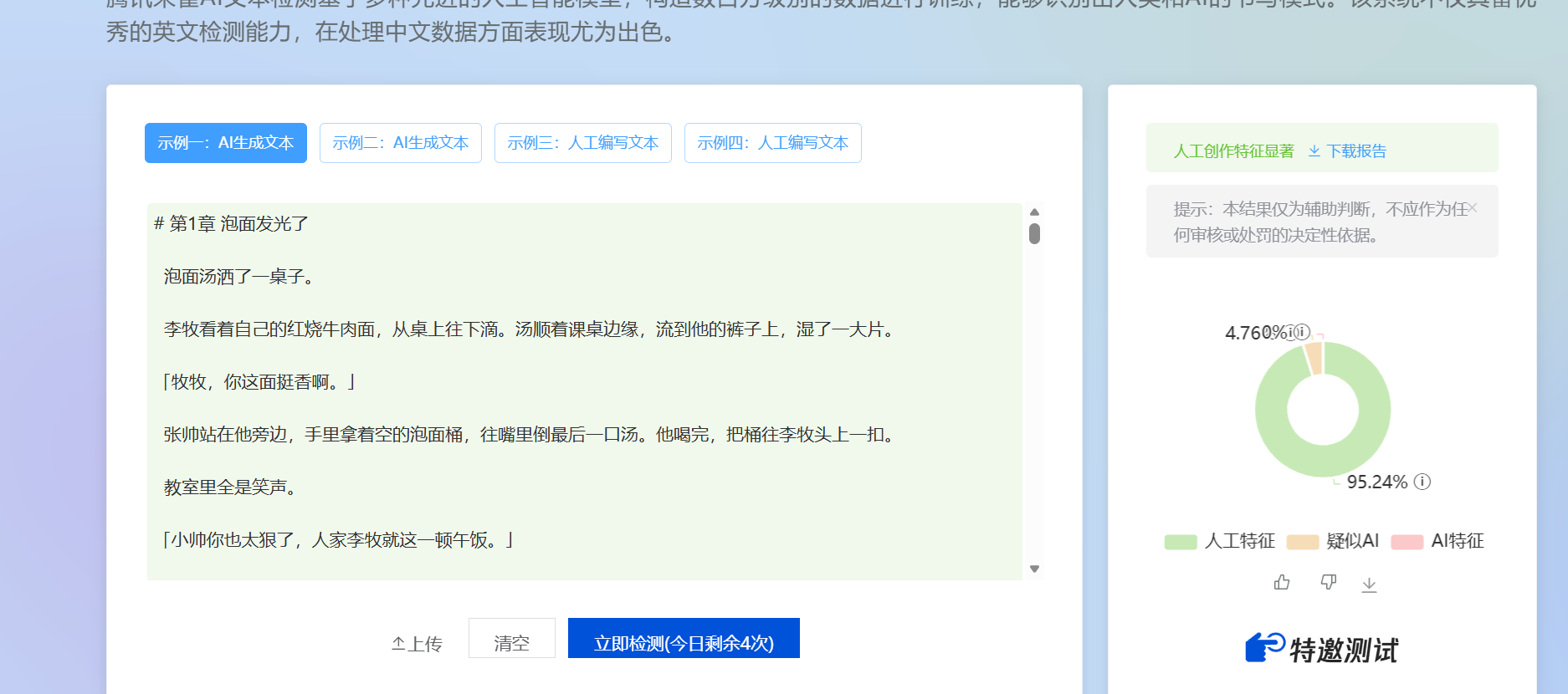Click the 下载报告 link
The image size is (1568, 694).
(1347, 151)
